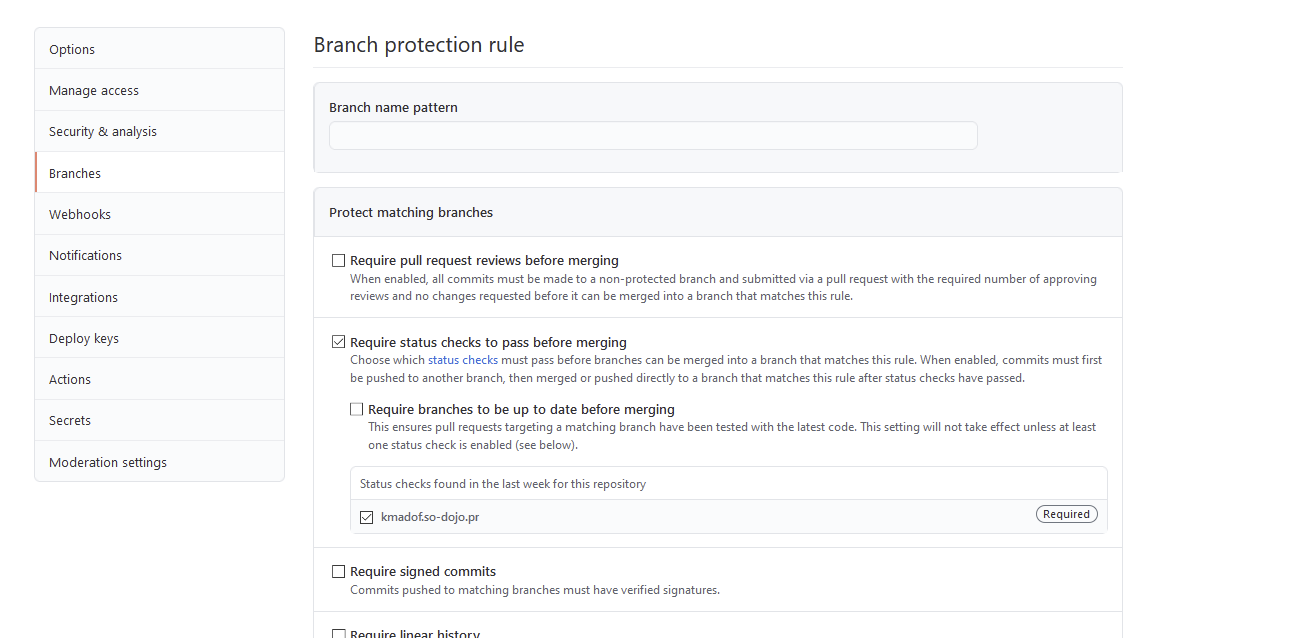The height and width of the screenshot is (638, 1290).
Task: Open Actions settings in the sidebar
Action: click(70, 379)
